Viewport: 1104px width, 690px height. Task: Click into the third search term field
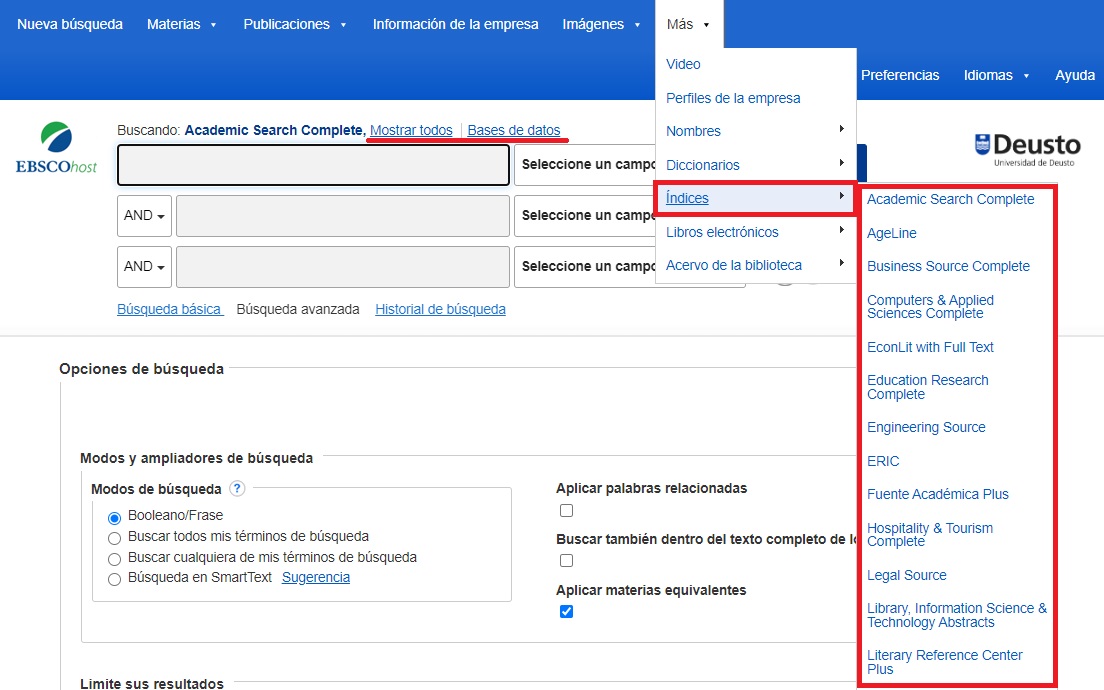tap(342, 267)
